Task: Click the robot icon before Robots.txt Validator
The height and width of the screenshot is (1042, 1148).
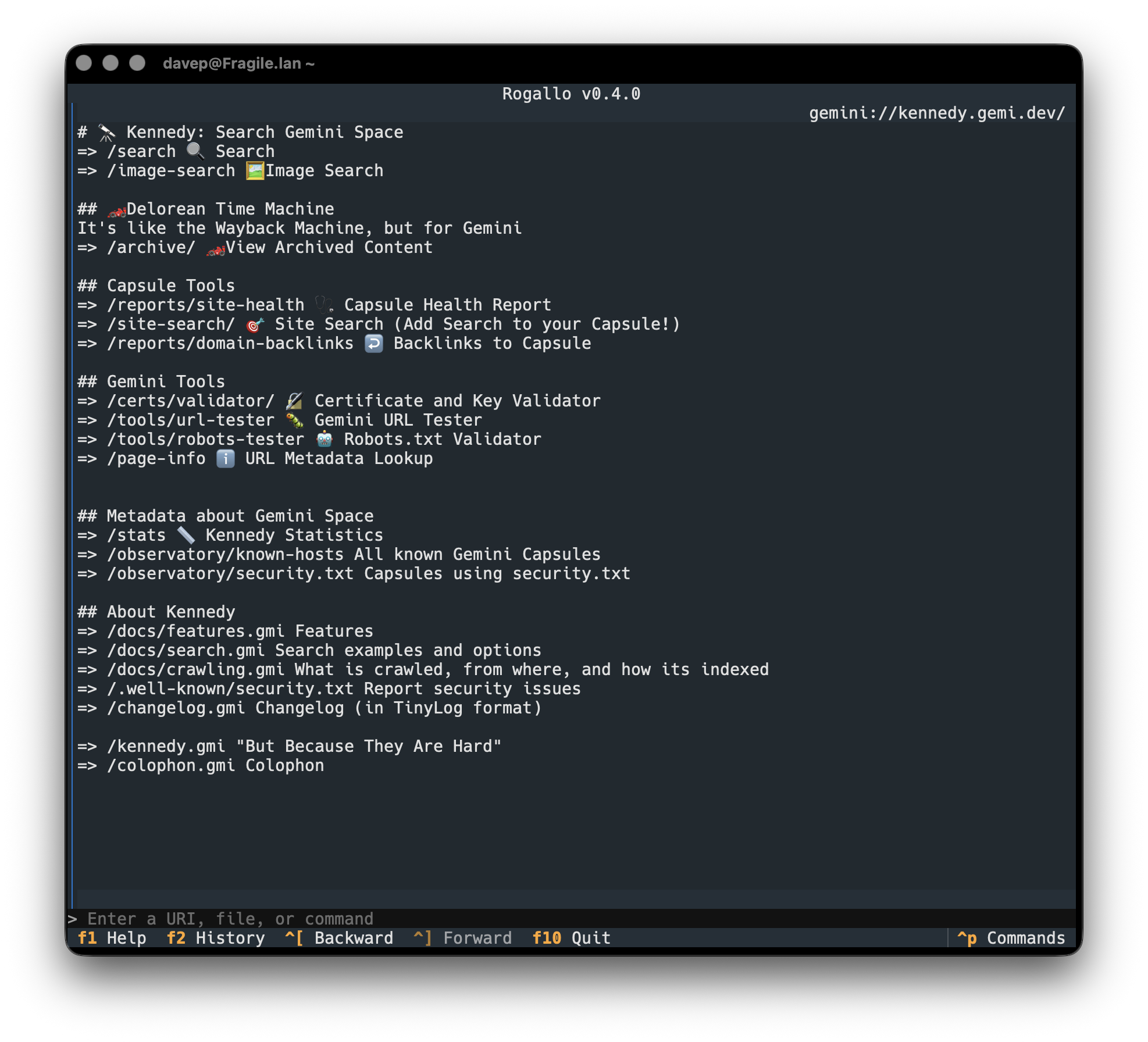Action: pyautogui.click(x=324, y=440)
